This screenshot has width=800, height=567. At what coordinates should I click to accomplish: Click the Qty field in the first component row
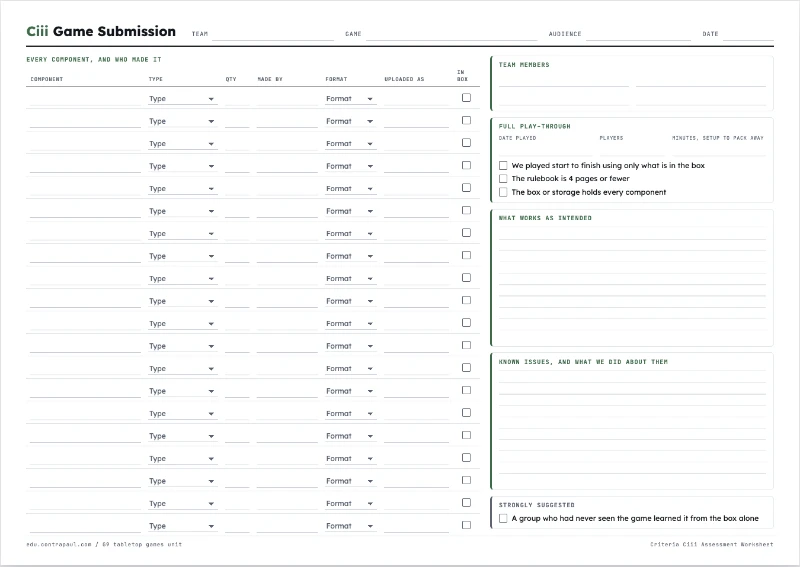237,99
